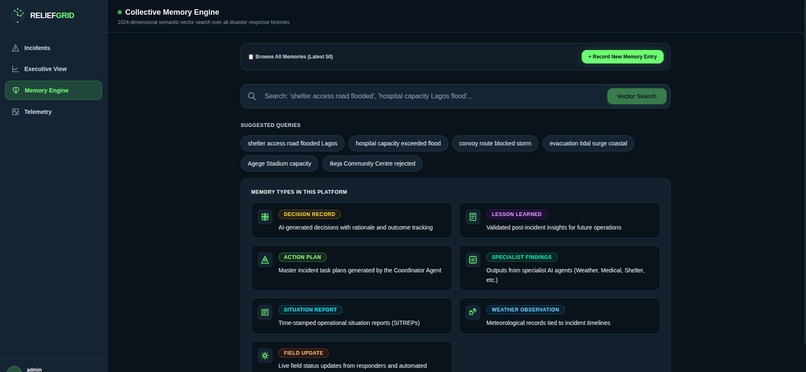Click the Vector Search button
This screenshot has height=372, width=806.
pos(636,96)
